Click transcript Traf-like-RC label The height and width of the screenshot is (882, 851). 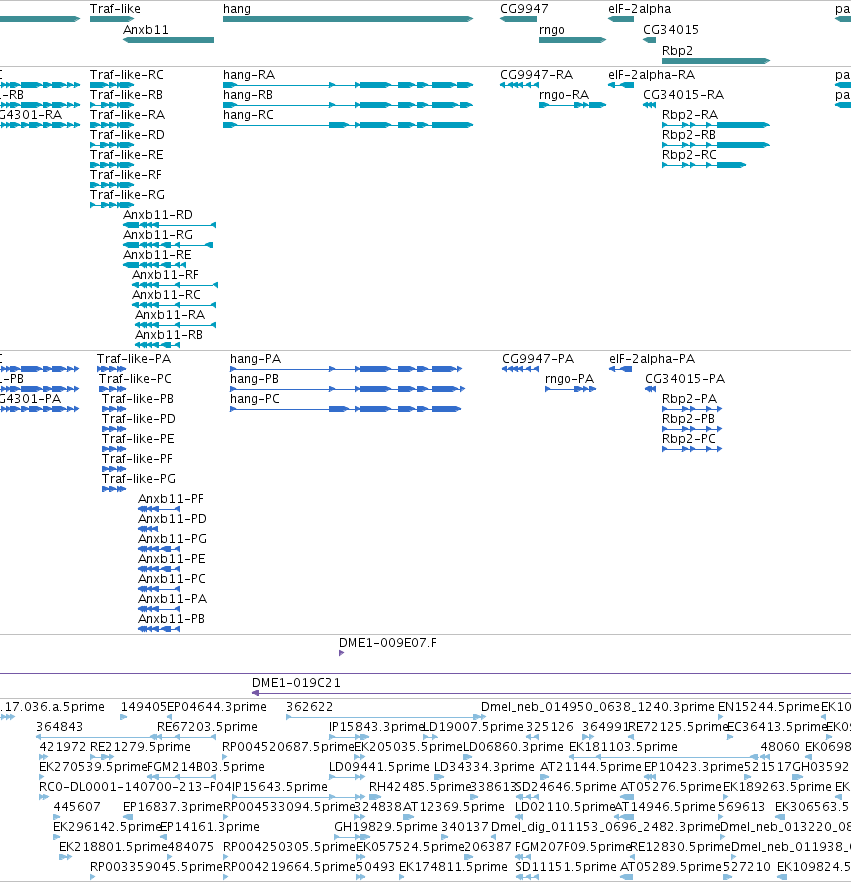[x=127, y=75]
